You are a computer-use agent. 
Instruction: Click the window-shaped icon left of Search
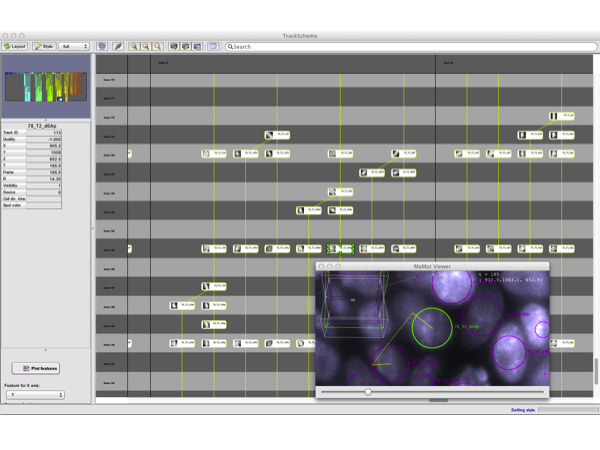(x=213, y=46)
